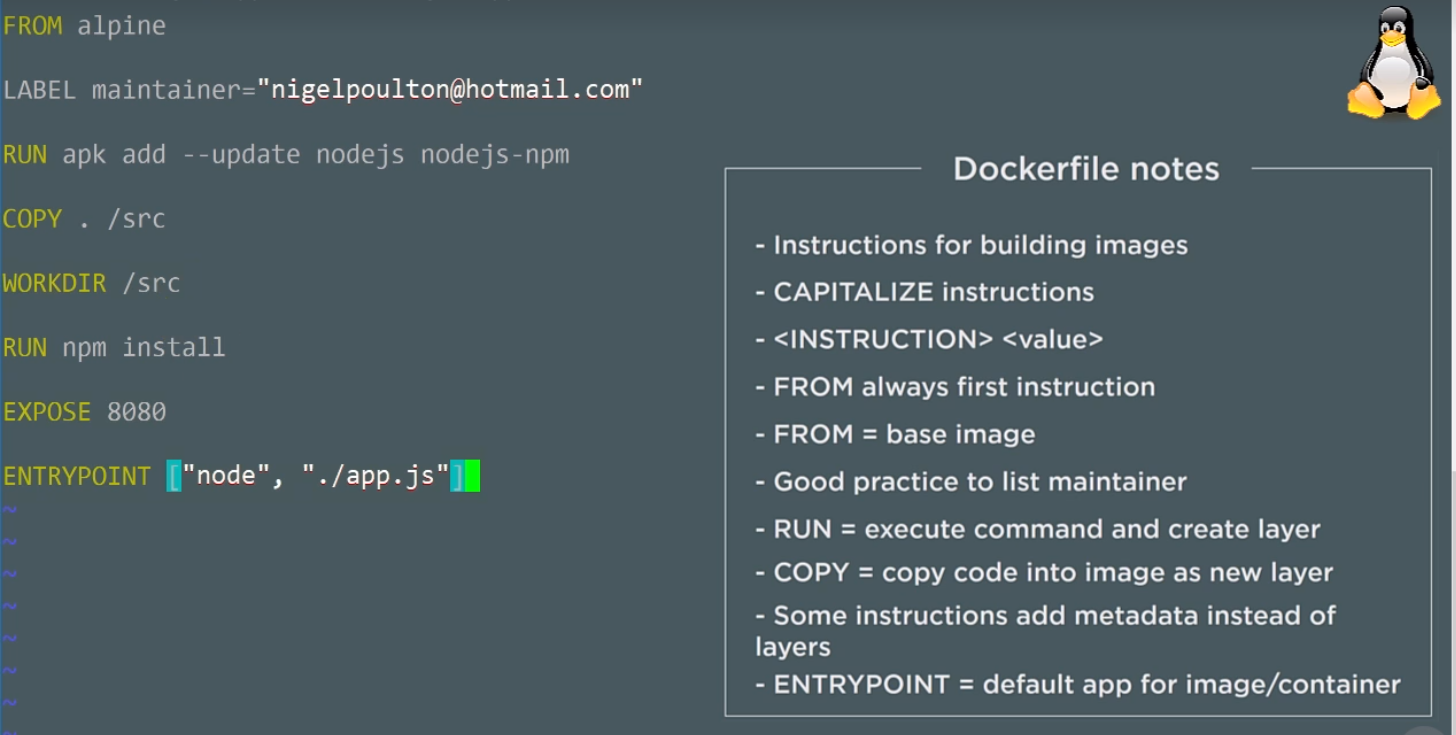
Task: Click note 'COPY = copy code into image'
Action: tap(1044, 573)
